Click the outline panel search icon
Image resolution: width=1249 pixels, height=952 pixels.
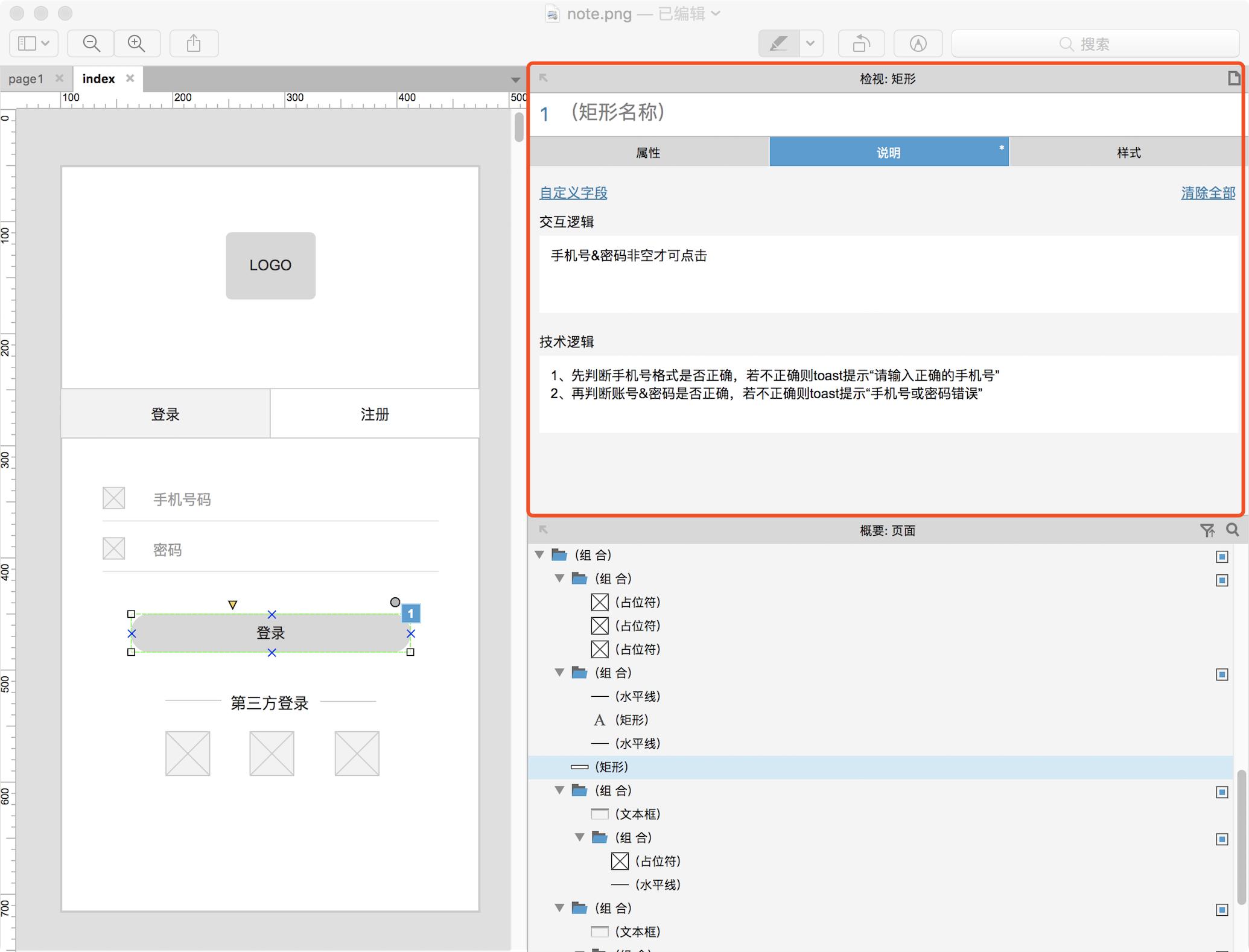coord(1233,530)
